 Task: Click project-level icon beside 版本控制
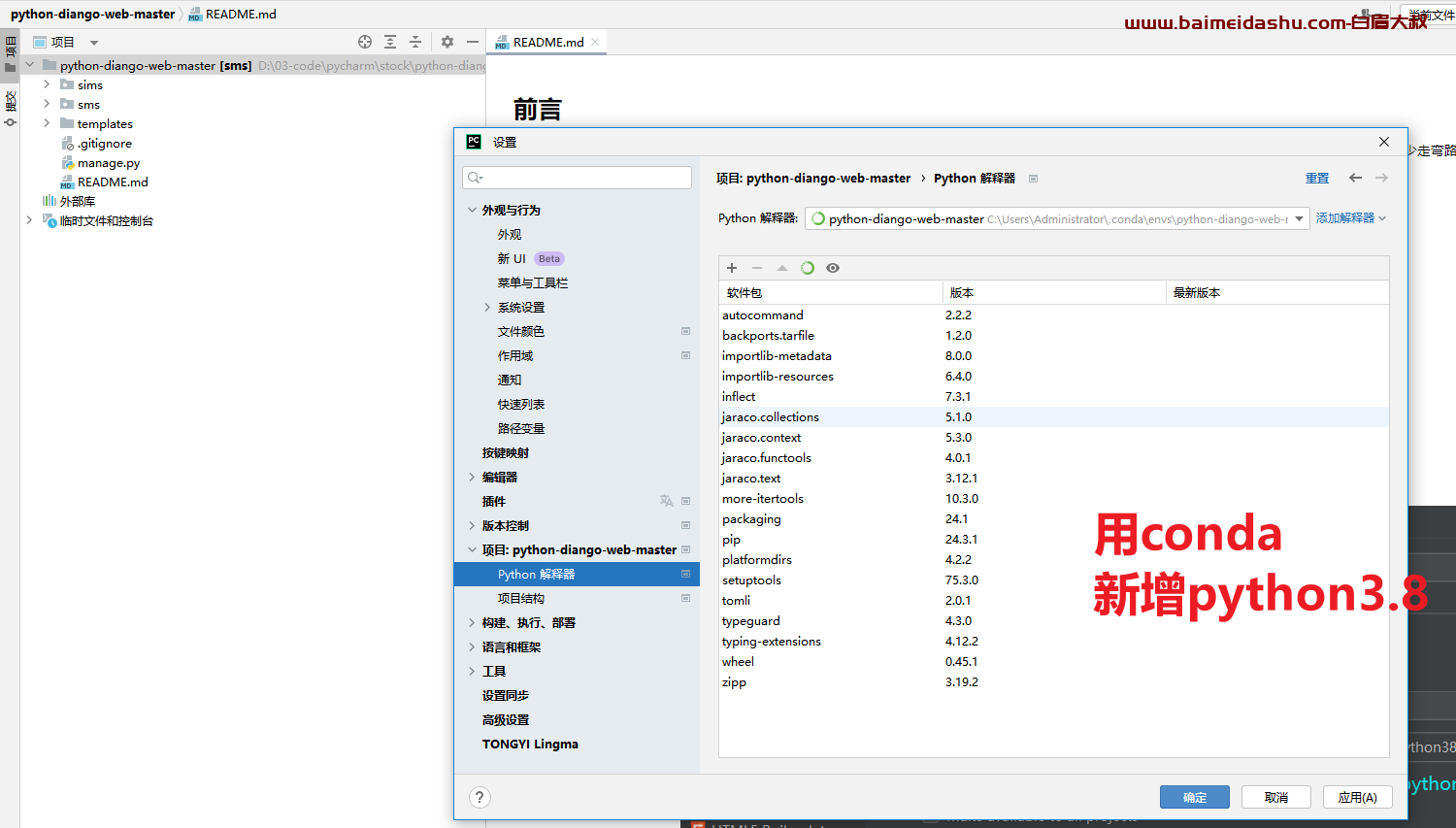(685, 525)
